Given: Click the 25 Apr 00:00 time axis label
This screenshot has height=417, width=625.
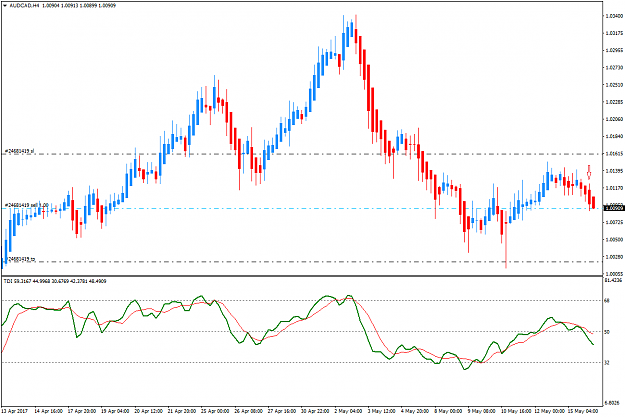Looking at the screenshot, I should [x=215, y=411].
